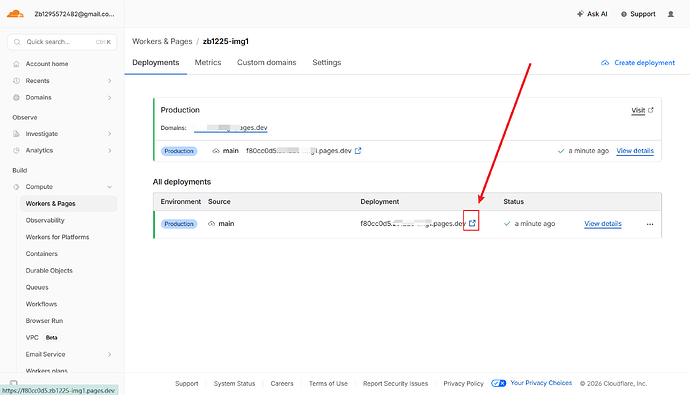Viewport: 690px width, 395px height.
Task: Open footer Support link
Action: (187, 384)
